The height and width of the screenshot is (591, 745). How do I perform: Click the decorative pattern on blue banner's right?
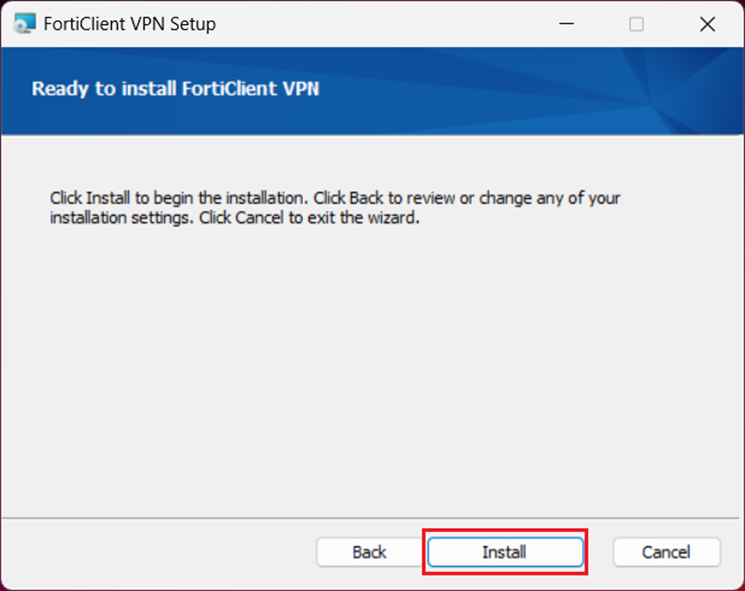(670, 90)
